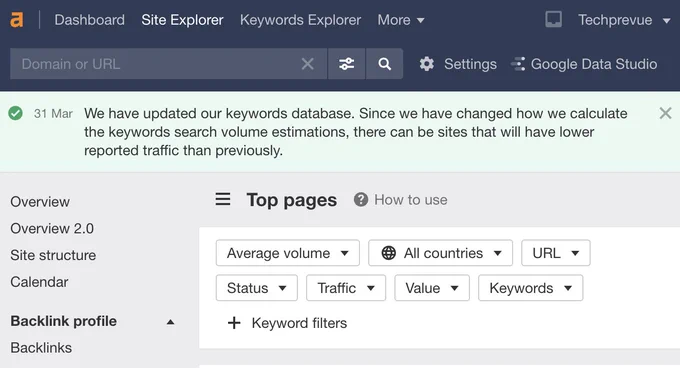Click the plus icon before Keyword filters
Viewport: 680px width, 368px height.
[234, 323]
